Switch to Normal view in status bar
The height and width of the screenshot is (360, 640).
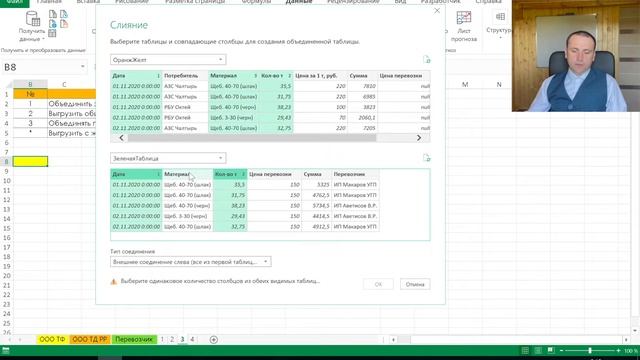point(525,351)
